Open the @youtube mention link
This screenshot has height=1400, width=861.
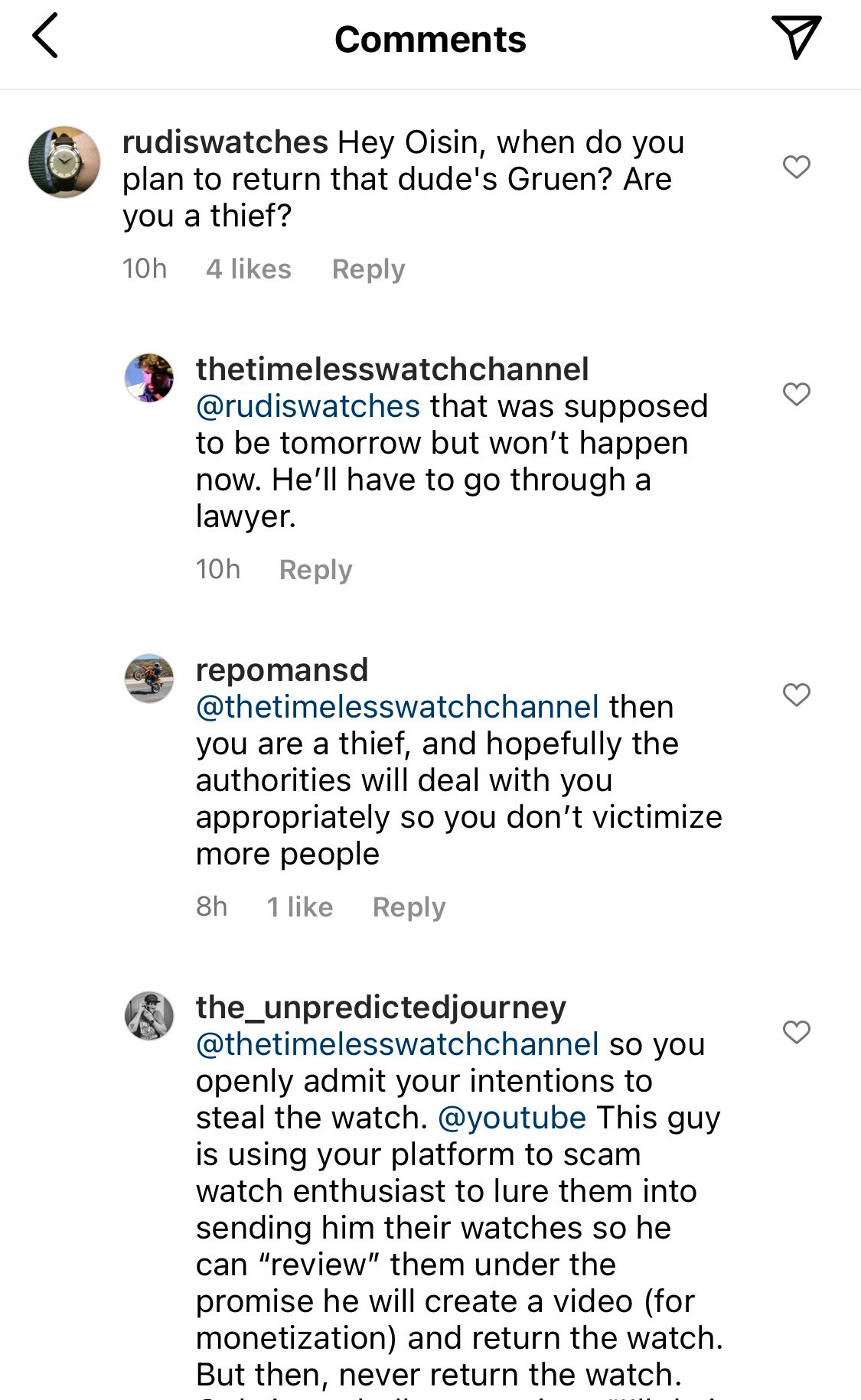512,1118
